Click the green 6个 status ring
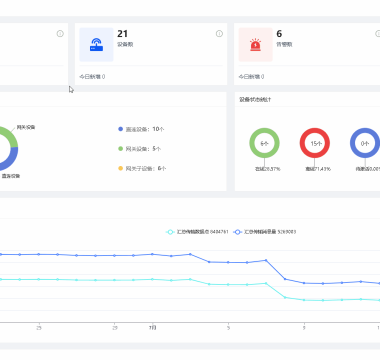Image resolution: width=380 pixels, height=360 pixels. (264, 143)
